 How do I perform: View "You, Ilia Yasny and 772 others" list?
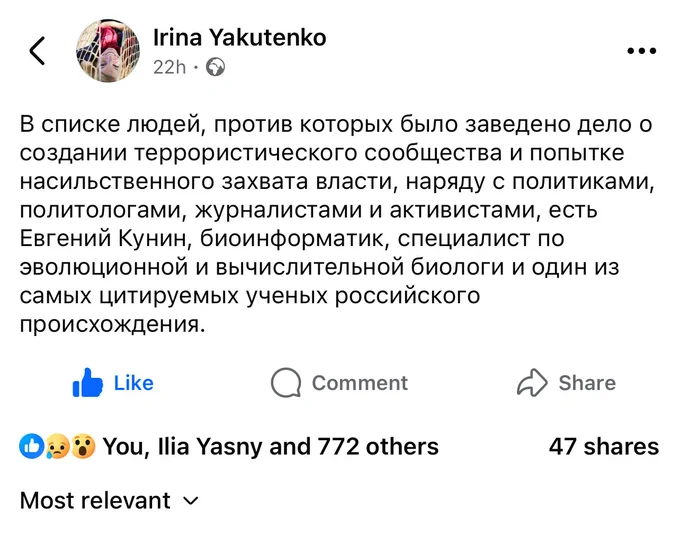pyautogui.click(x=270, y=446)
